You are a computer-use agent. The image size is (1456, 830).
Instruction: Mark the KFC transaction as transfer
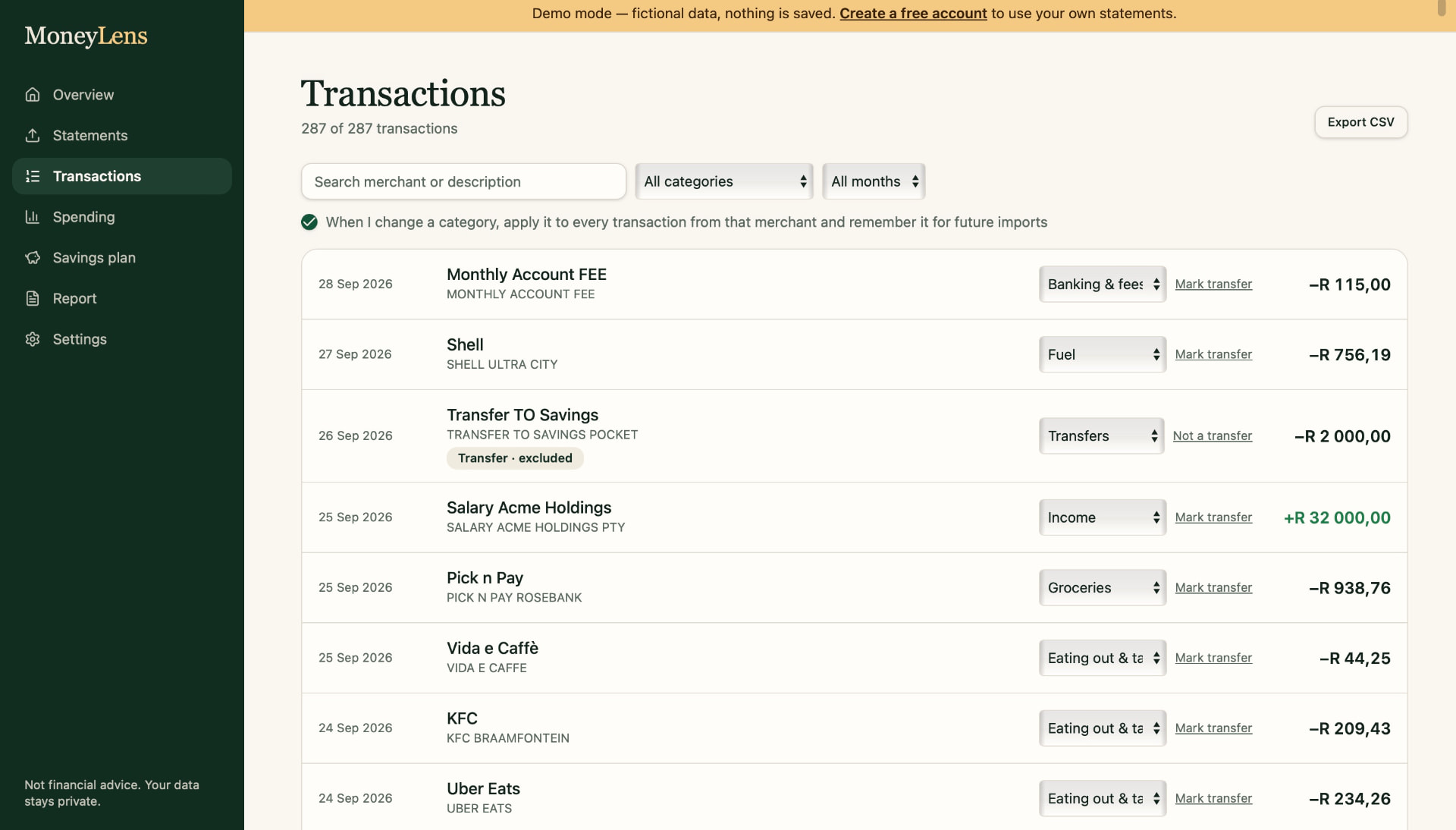tap(1213, 728)
